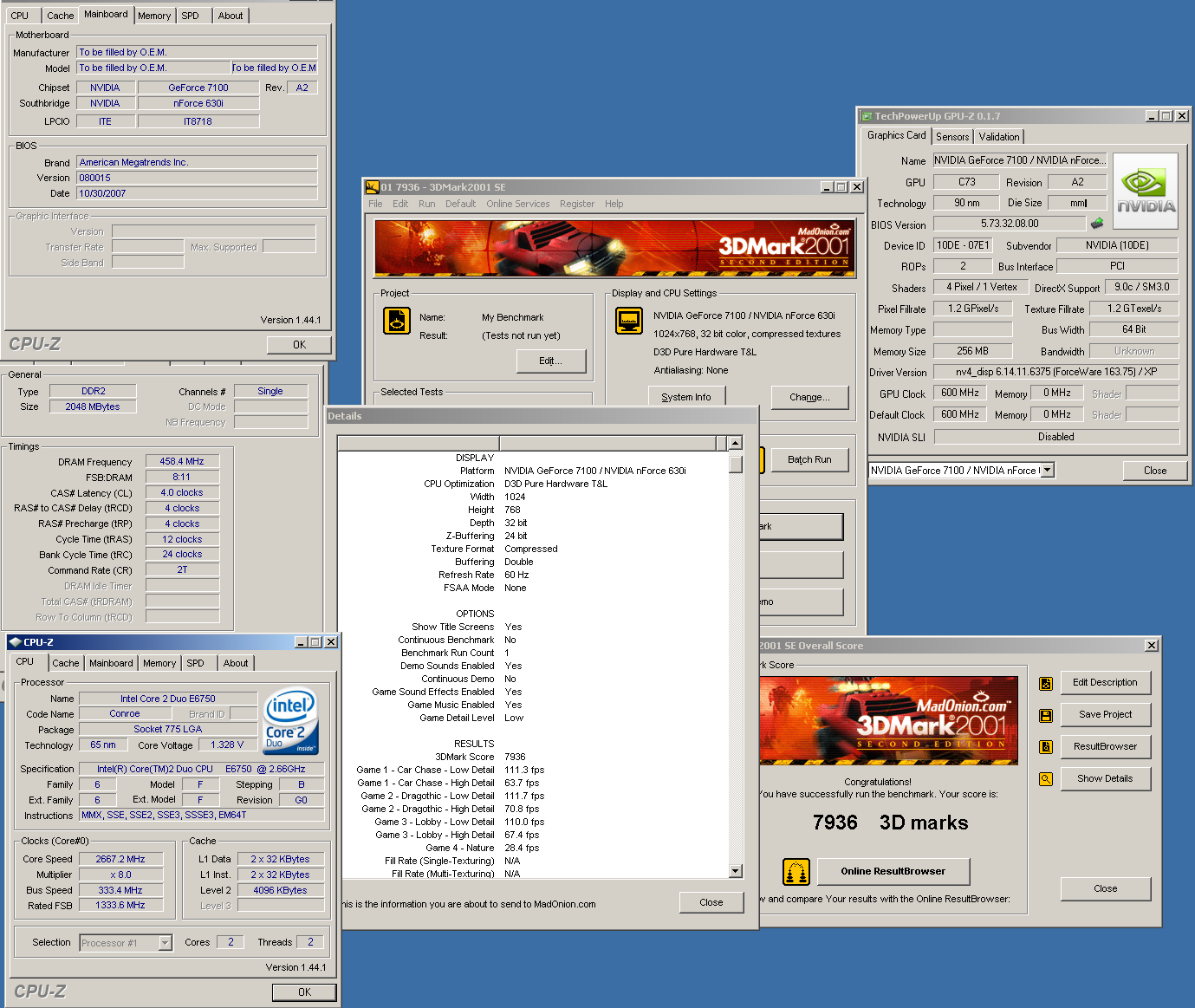Click the Online ResultBrowser button
Screen dimensions: 1195x1008
tap(893, 871)
